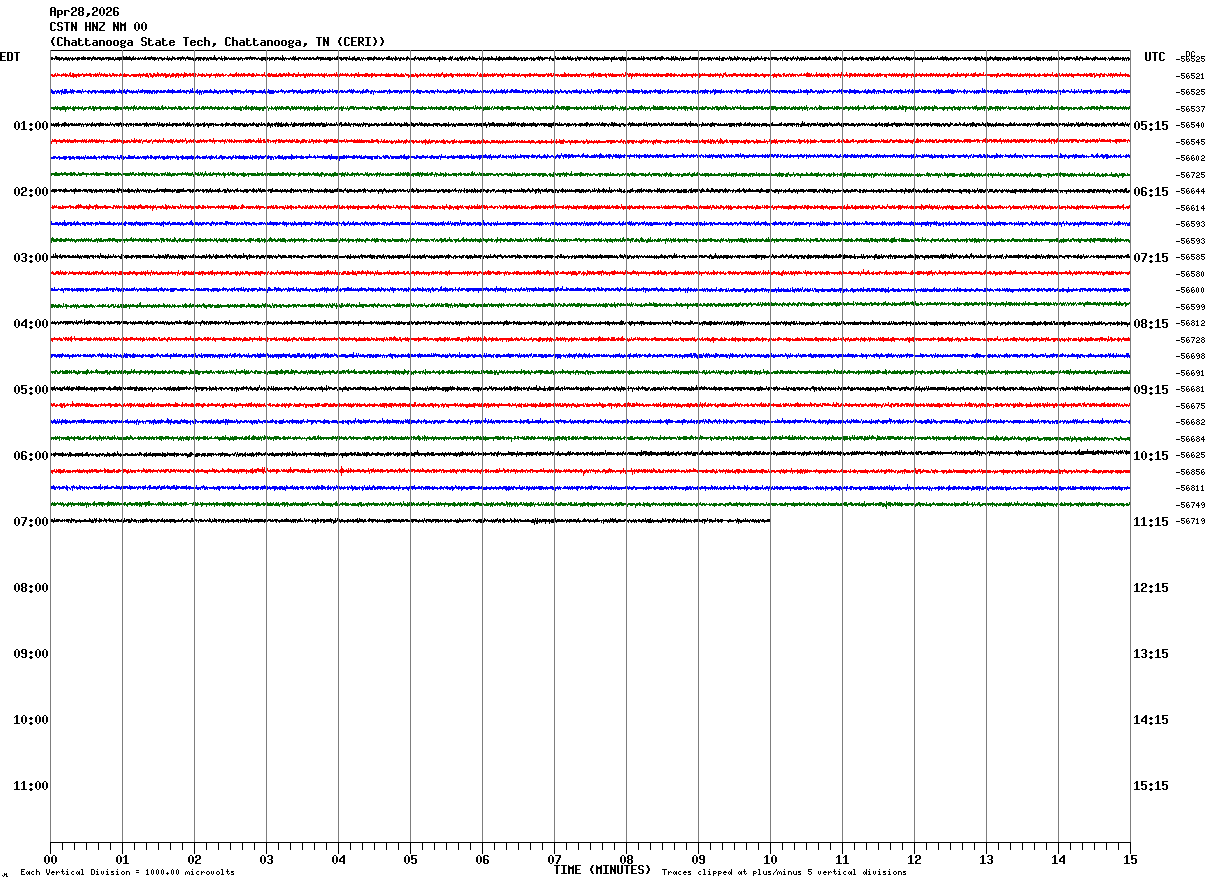Click the DC offset value -56725
The image size is (1210, 886).
tap(1191, 175)
